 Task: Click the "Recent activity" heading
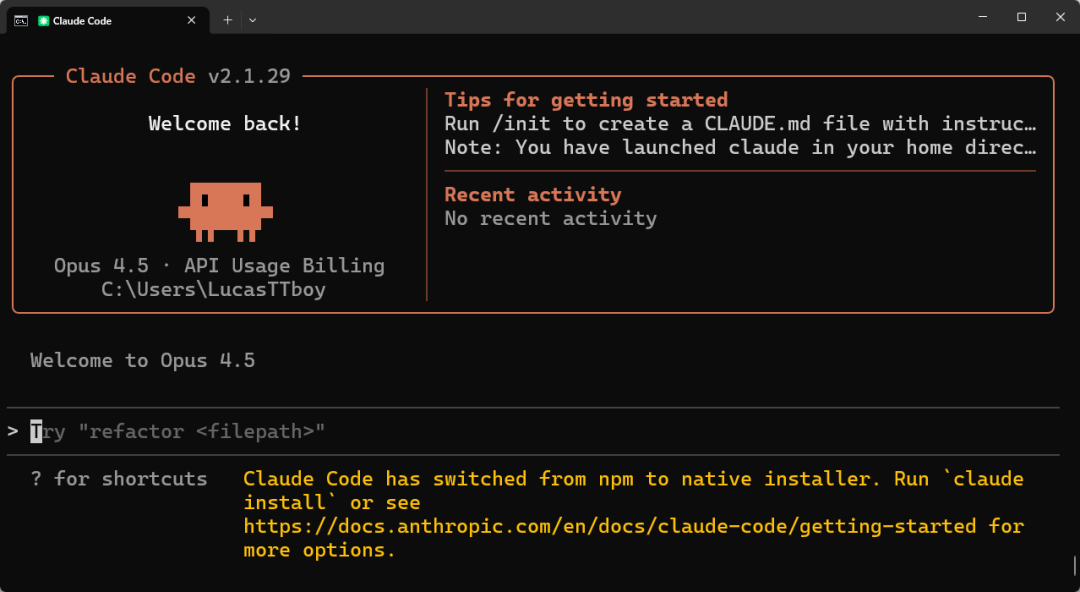(x=533, y=195)
